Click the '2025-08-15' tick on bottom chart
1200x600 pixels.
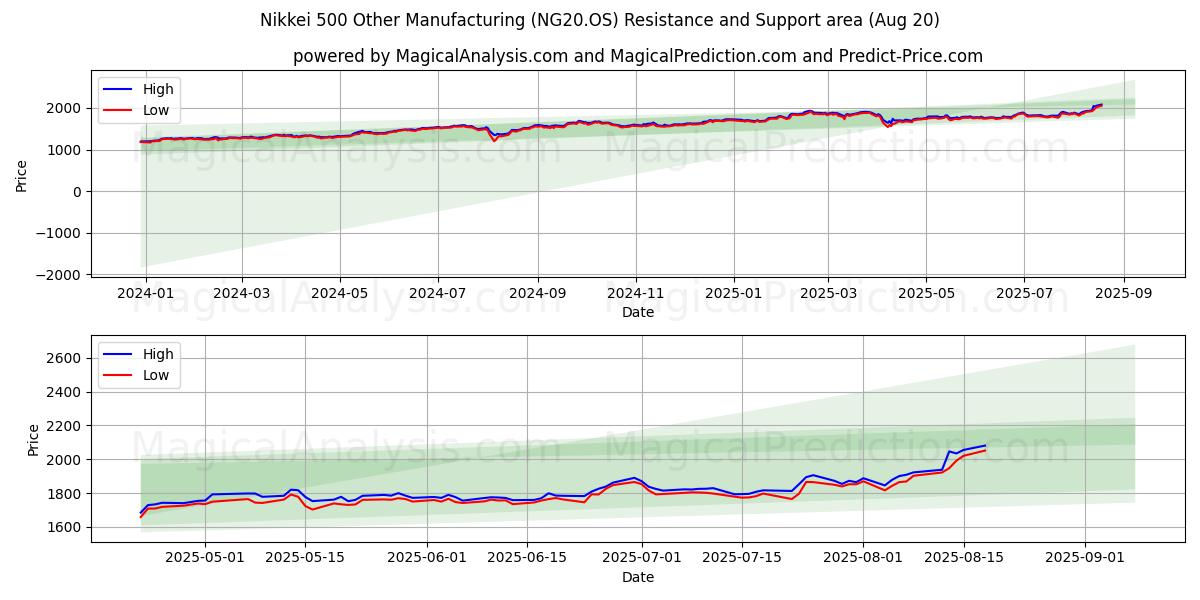tap(964, 560)
